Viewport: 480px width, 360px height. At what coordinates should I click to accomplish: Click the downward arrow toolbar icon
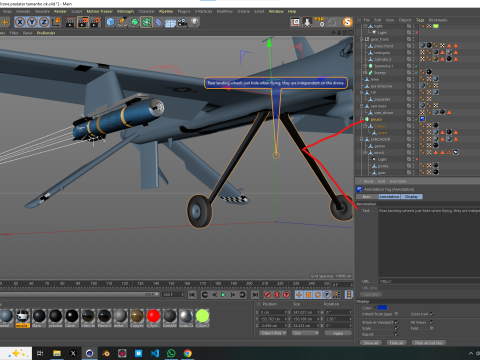coord(307,22)
